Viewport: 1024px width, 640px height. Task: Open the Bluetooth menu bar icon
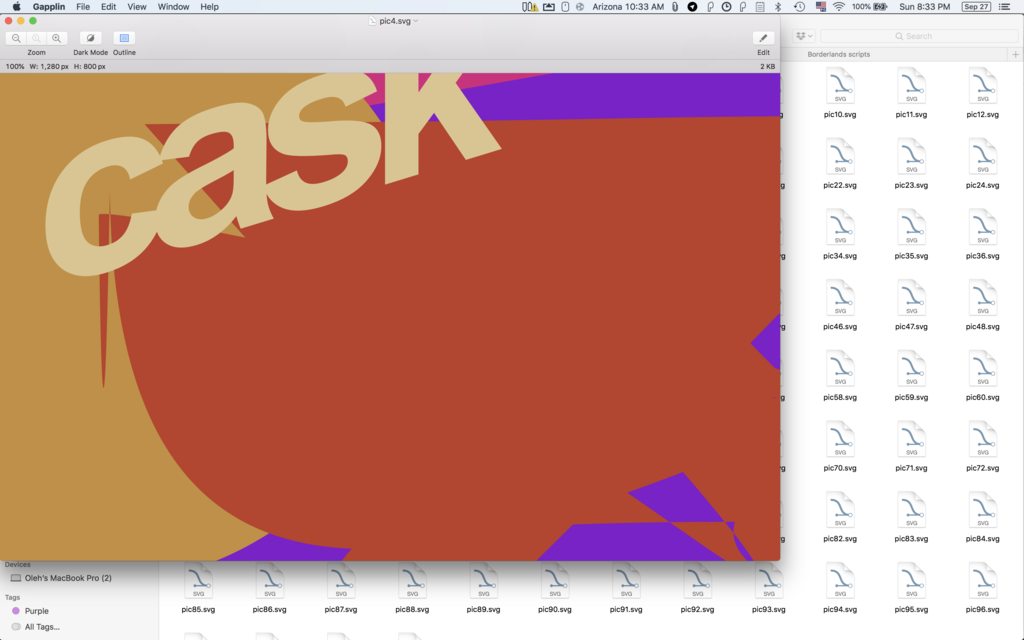pyautogui.click(x=778, y=7)
